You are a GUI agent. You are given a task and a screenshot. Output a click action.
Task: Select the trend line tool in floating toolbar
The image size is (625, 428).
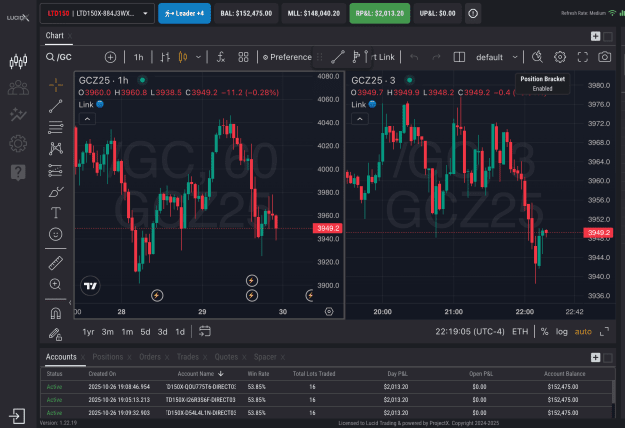coord(338,57)
